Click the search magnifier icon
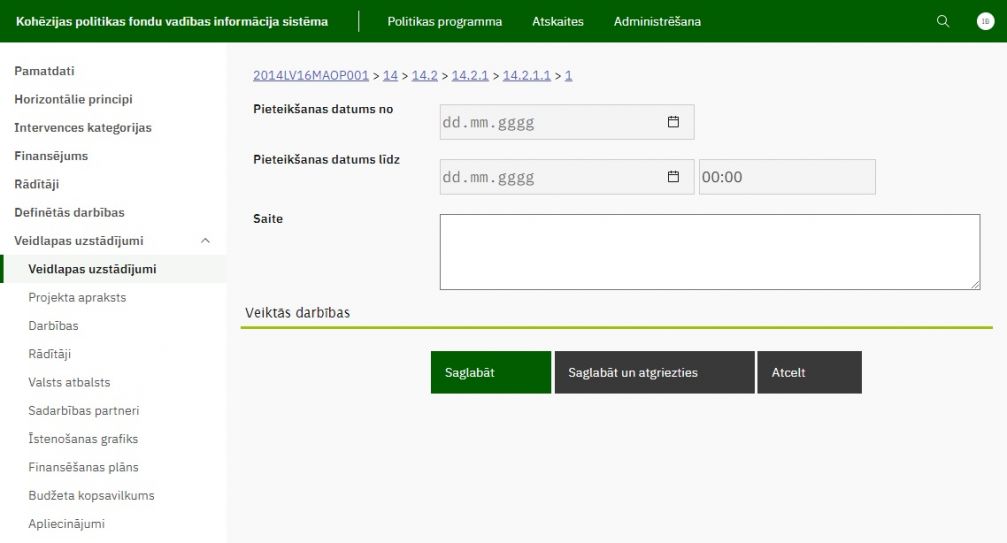 tap(942, 22)
